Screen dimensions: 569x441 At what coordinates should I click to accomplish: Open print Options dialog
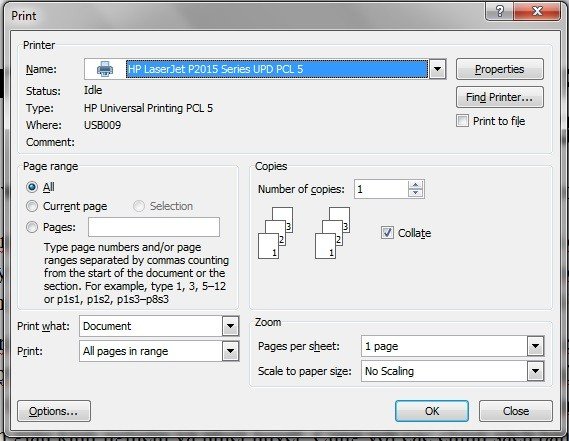coord(54,411)
